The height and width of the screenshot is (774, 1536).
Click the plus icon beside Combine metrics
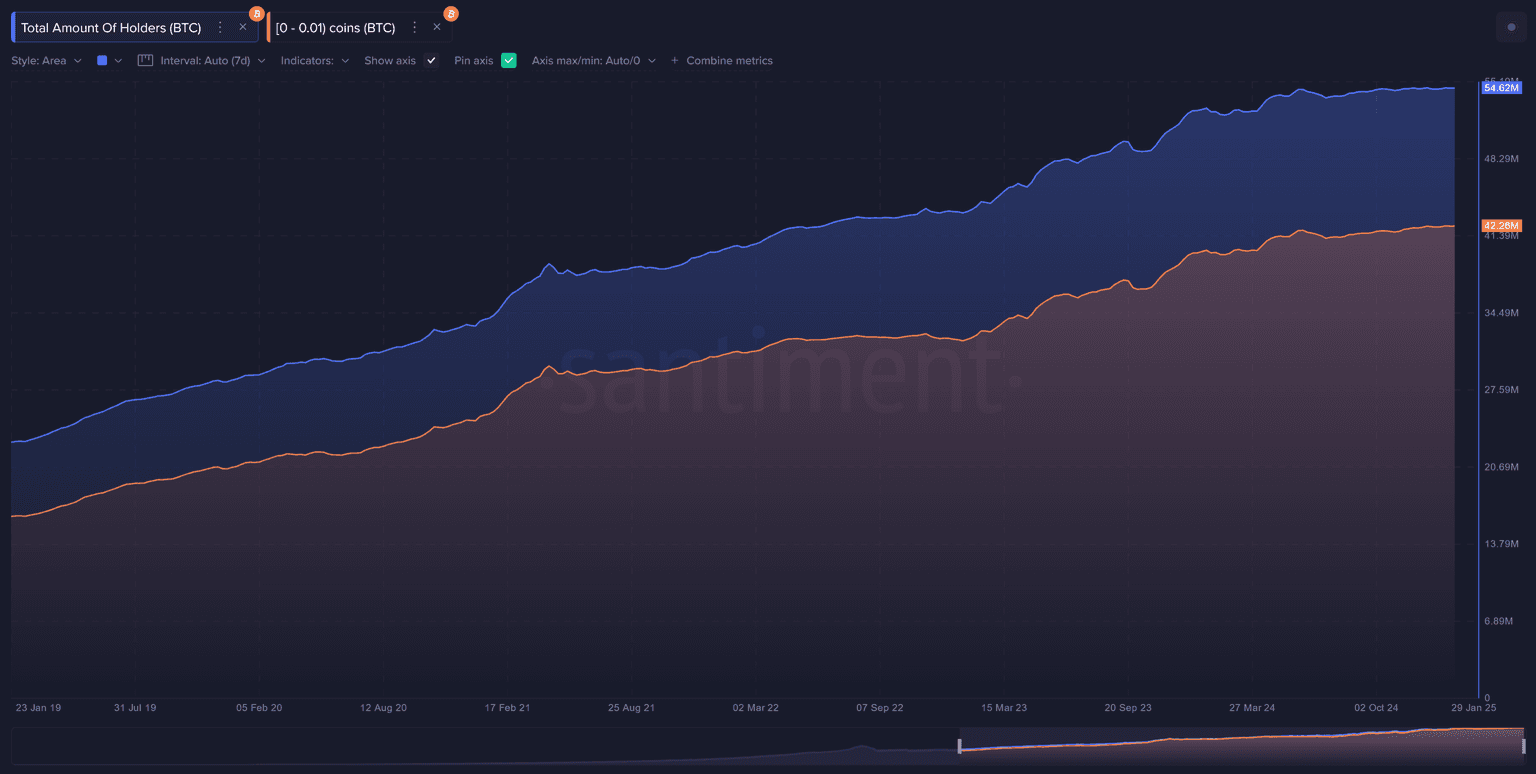675,61
